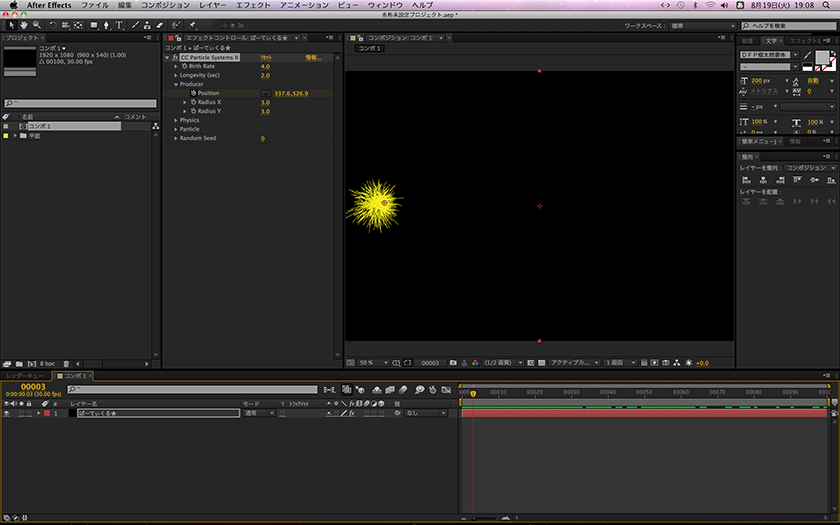Click the trash icon in project panel
Image resolution: width=840 pixels, height=525 pixels.
tap(66, 364)
